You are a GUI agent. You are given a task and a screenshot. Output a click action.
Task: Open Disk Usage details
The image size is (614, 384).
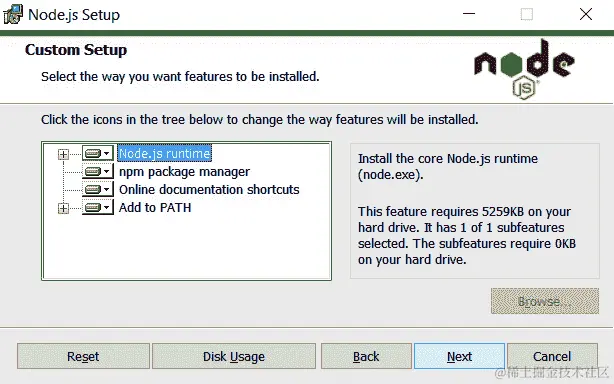pos(234,356)
